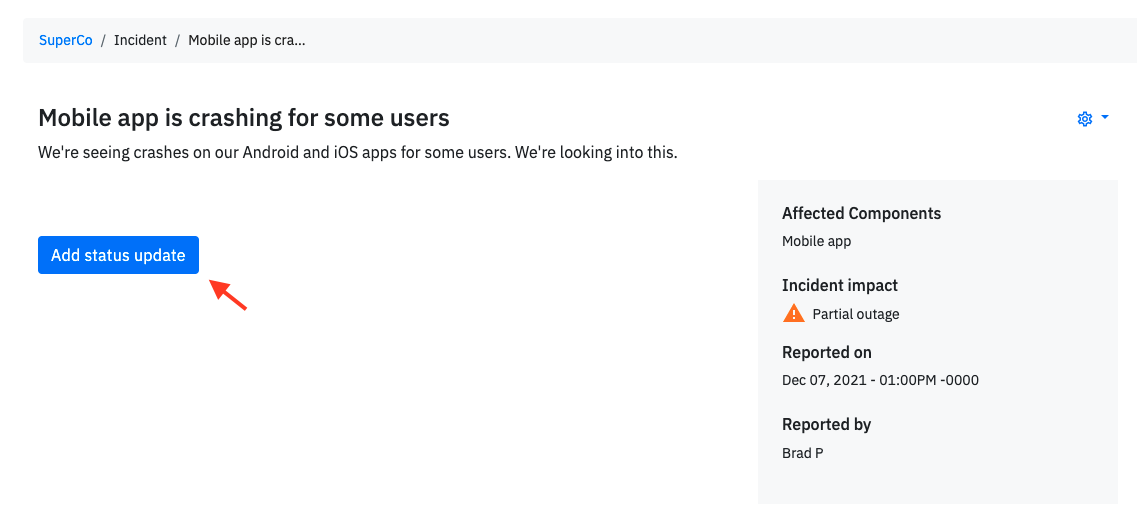Select the Affected Components heading

[x=861, y=214]
